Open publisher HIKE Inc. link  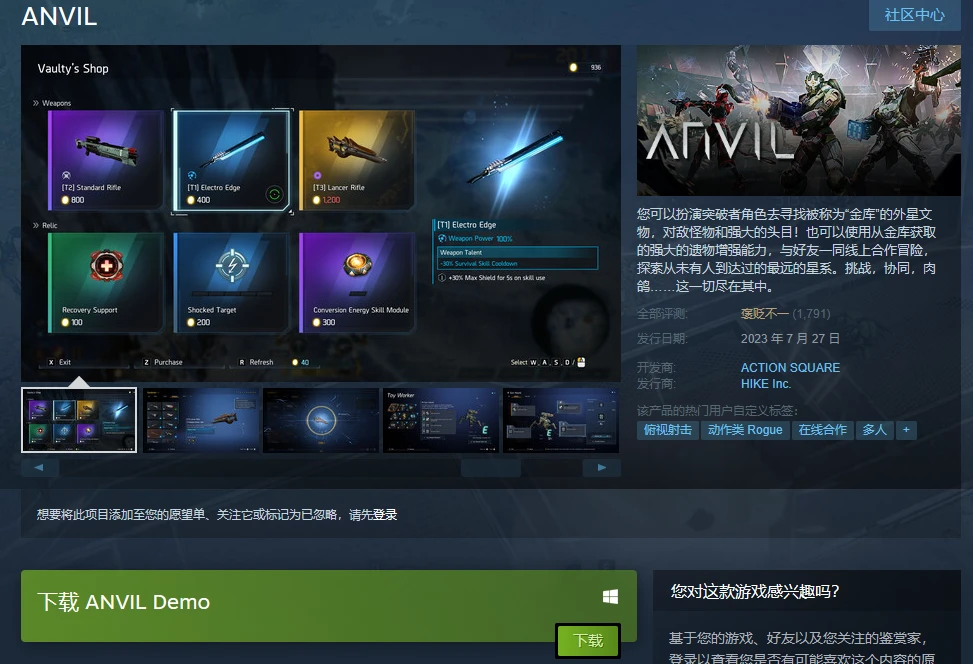click(x=765, y=384)
